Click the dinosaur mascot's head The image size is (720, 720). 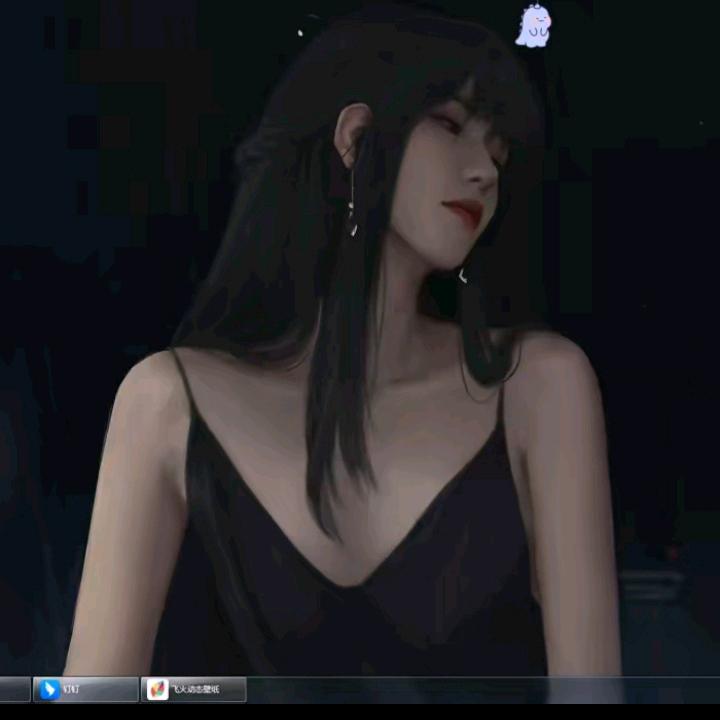[534, 16]
